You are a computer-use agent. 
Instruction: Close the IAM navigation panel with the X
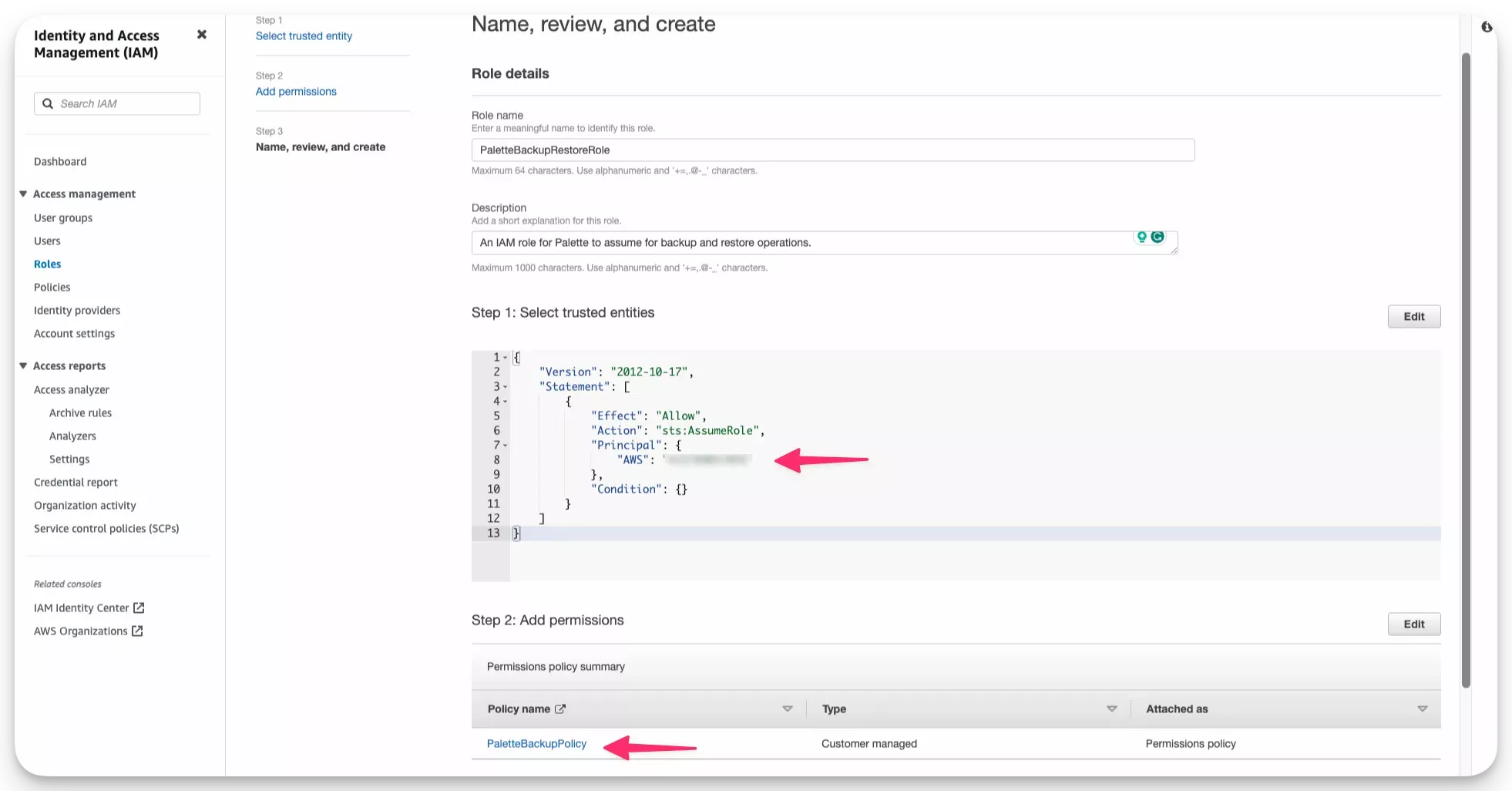tap(202, 34)
